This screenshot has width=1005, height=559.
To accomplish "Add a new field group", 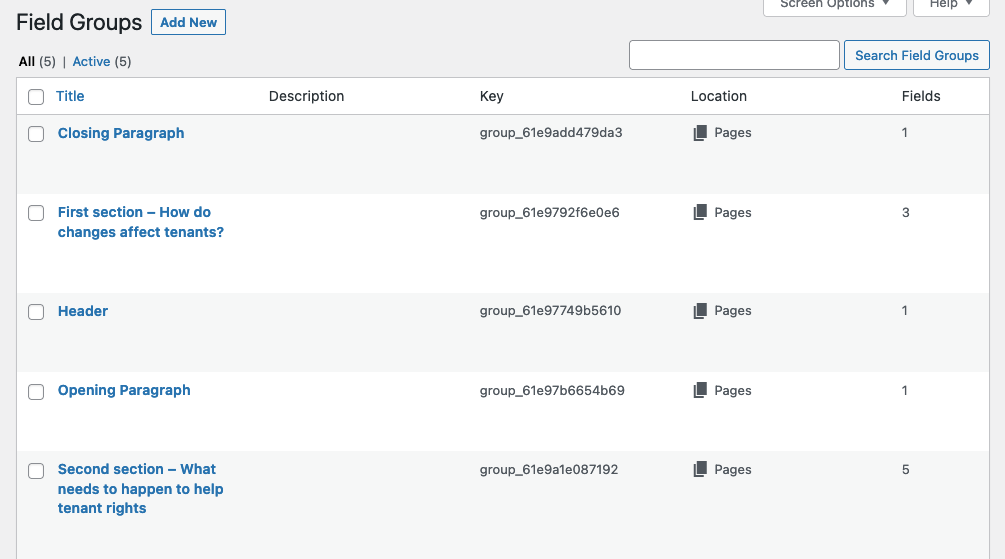I will point(188,22).
